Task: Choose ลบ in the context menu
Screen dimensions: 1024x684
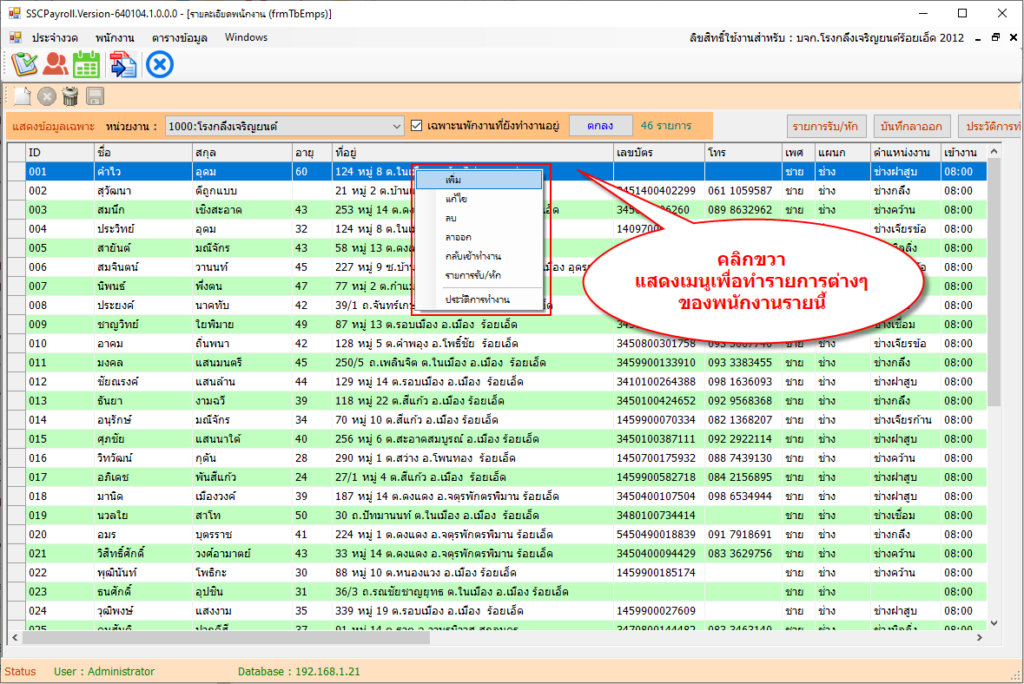Action: pyautogui.click(x=479, y=218)
